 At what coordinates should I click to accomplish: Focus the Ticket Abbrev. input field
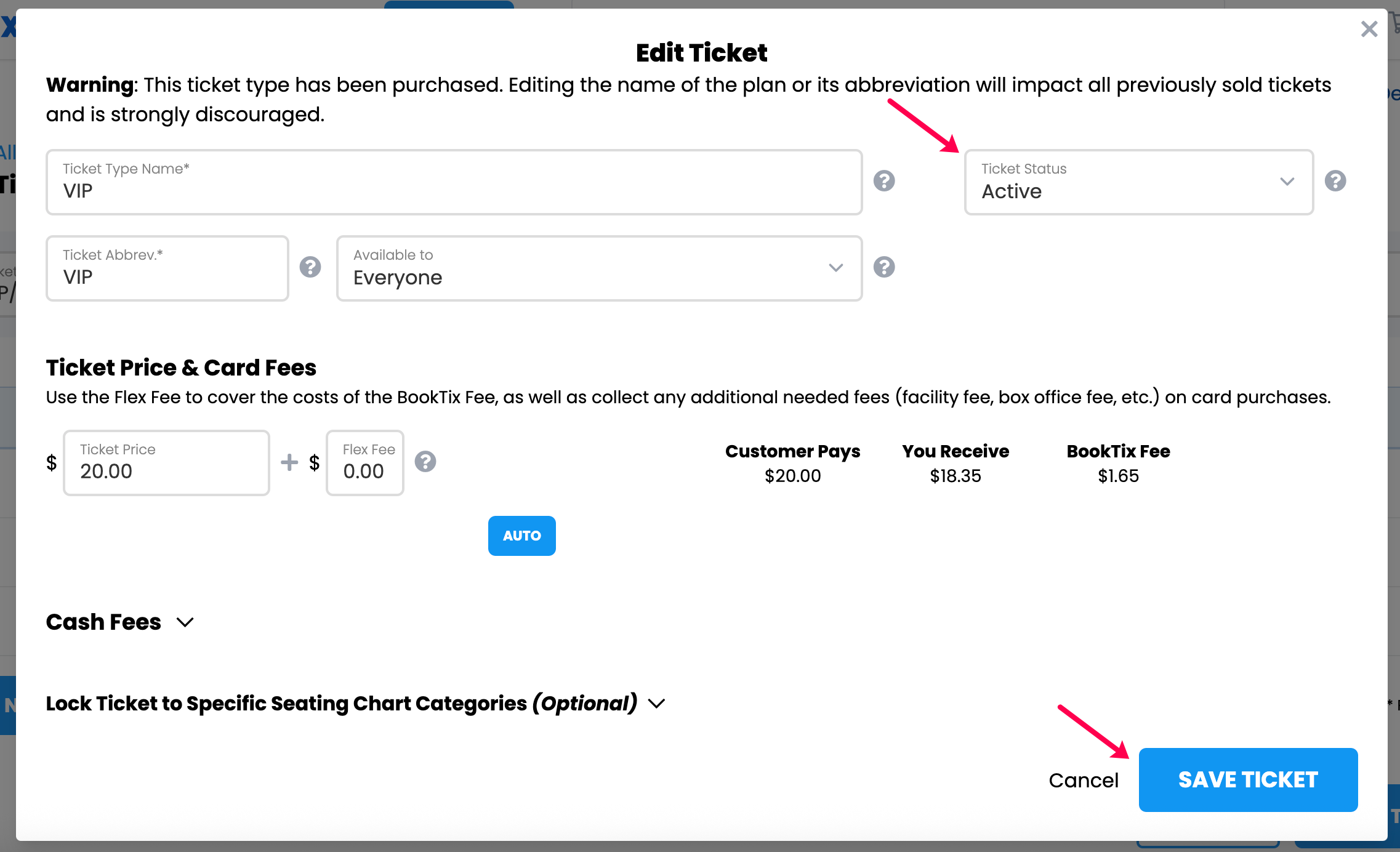coord(167,268)
